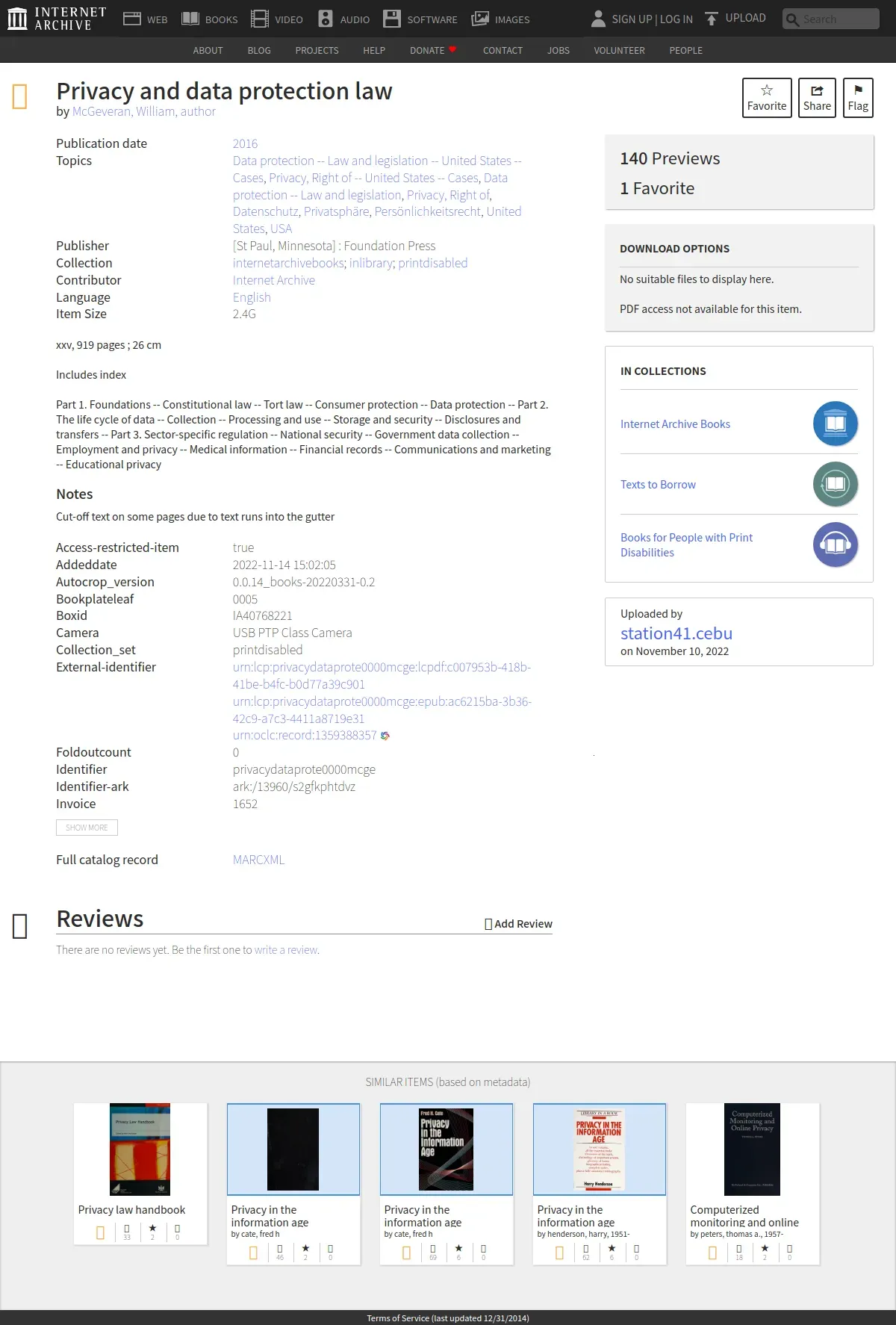Focus the Search input field
The image size is (896, 1325).
click(x=831, y=19)
